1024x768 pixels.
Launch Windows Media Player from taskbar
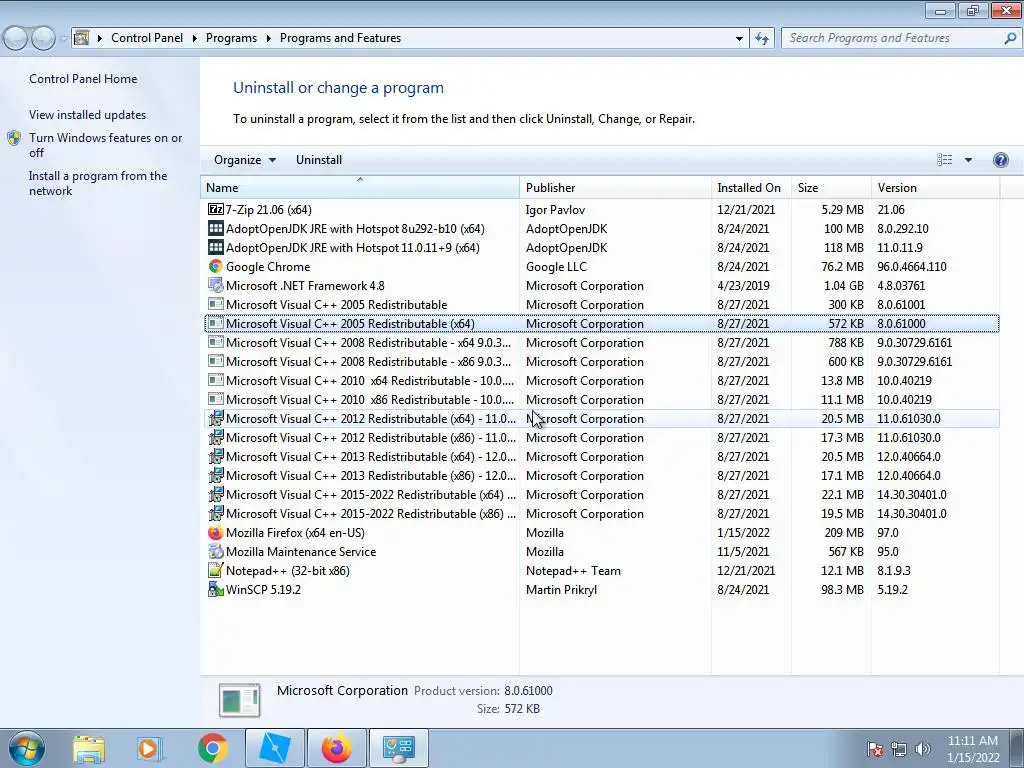(150, 748)
